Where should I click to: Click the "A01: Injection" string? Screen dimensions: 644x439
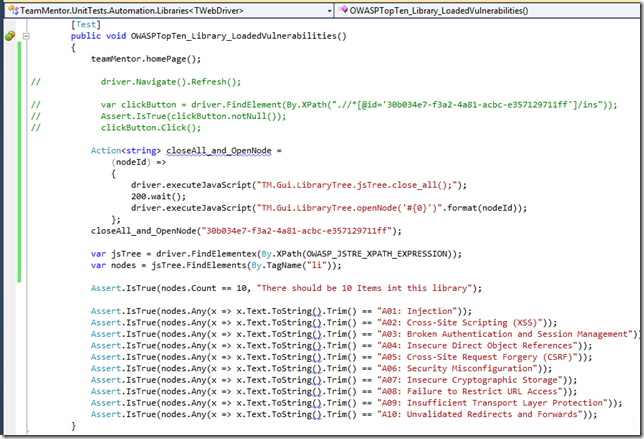click(x=417, y=311)
